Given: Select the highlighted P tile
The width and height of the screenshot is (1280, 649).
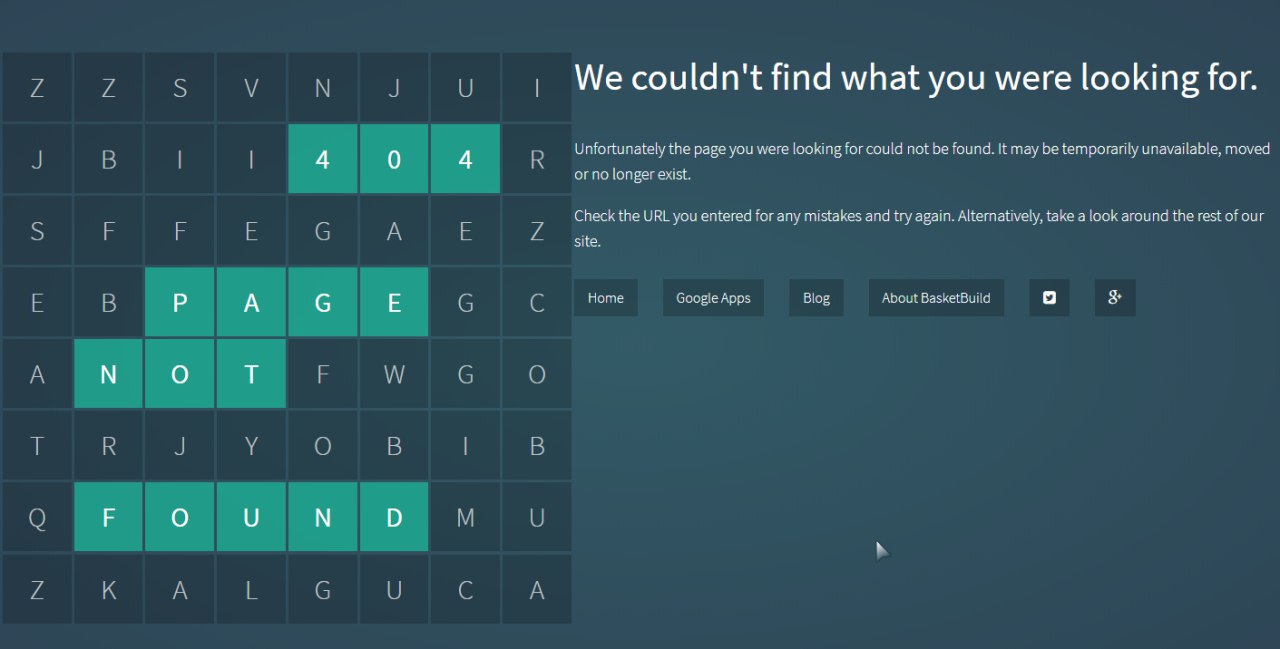Looking at the screenshot, I should coord(180,303).
